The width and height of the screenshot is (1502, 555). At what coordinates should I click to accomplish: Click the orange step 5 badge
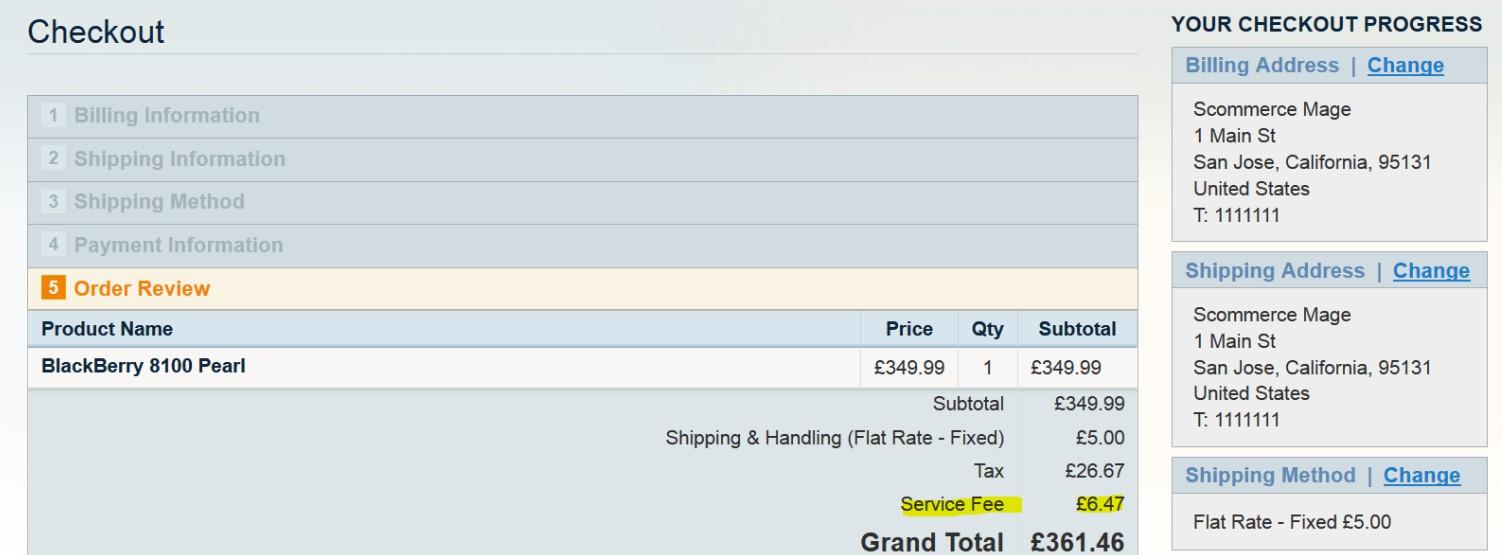click(52, 289)
